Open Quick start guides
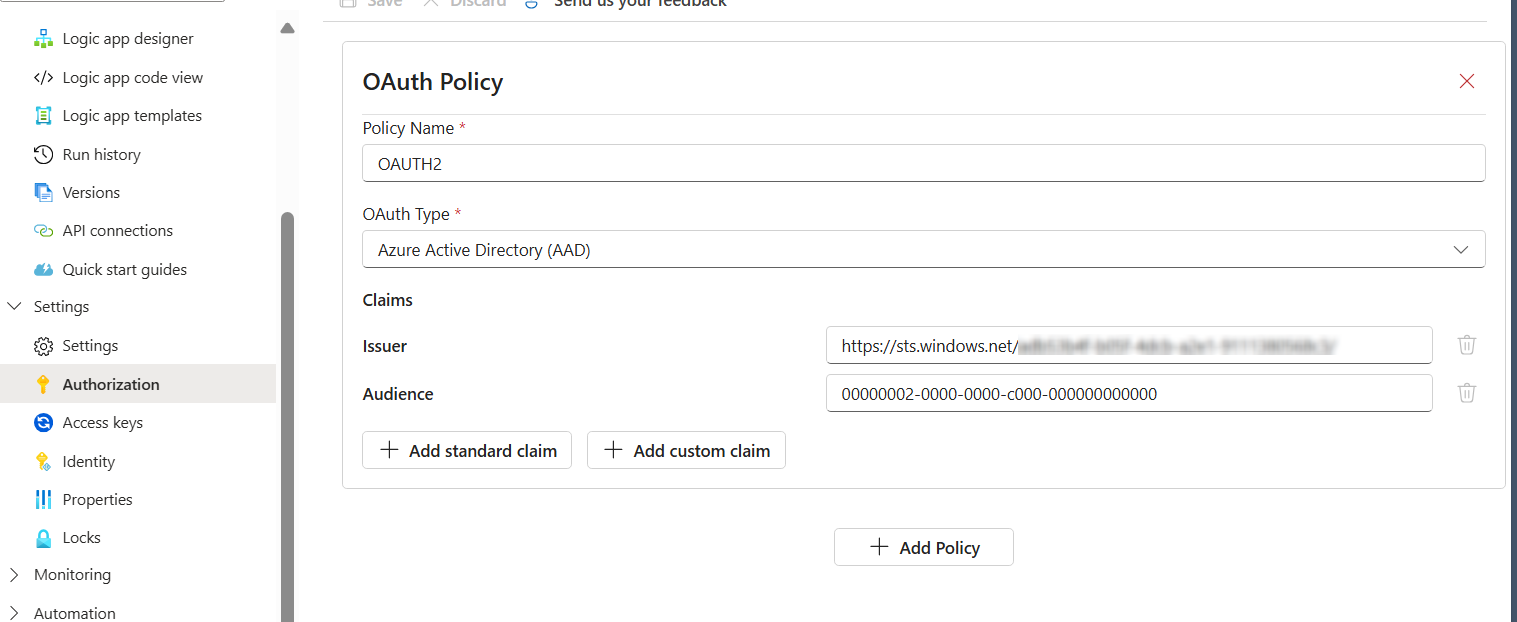1517x622 pixels. pyautogui.click(x=124, y=269)
